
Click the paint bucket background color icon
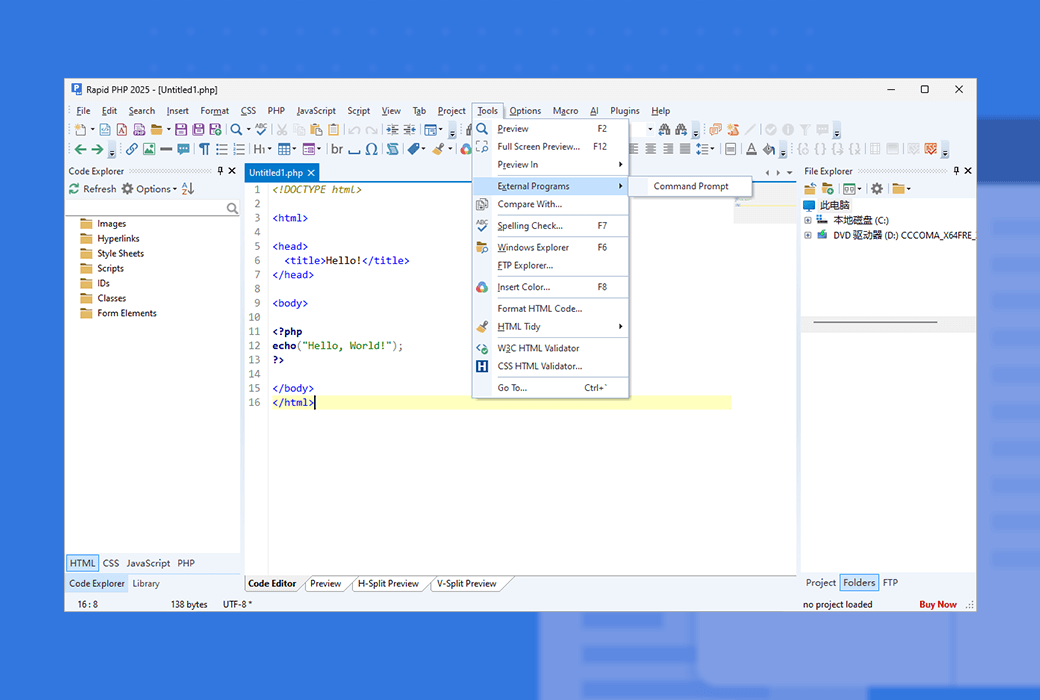point(769,149)
